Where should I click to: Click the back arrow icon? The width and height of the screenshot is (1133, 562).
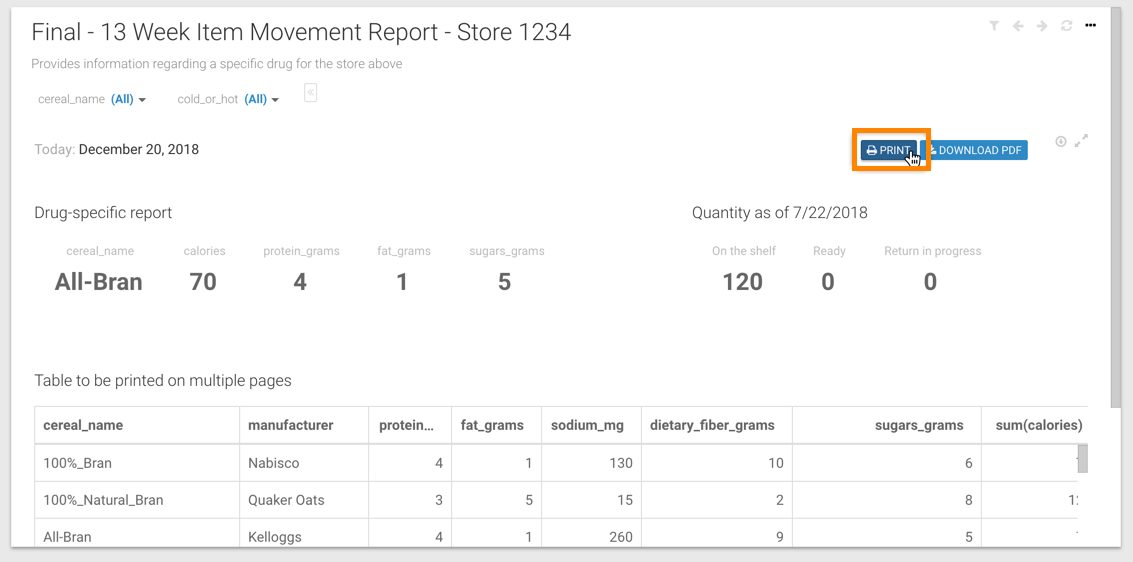(x=1018, y=26)
